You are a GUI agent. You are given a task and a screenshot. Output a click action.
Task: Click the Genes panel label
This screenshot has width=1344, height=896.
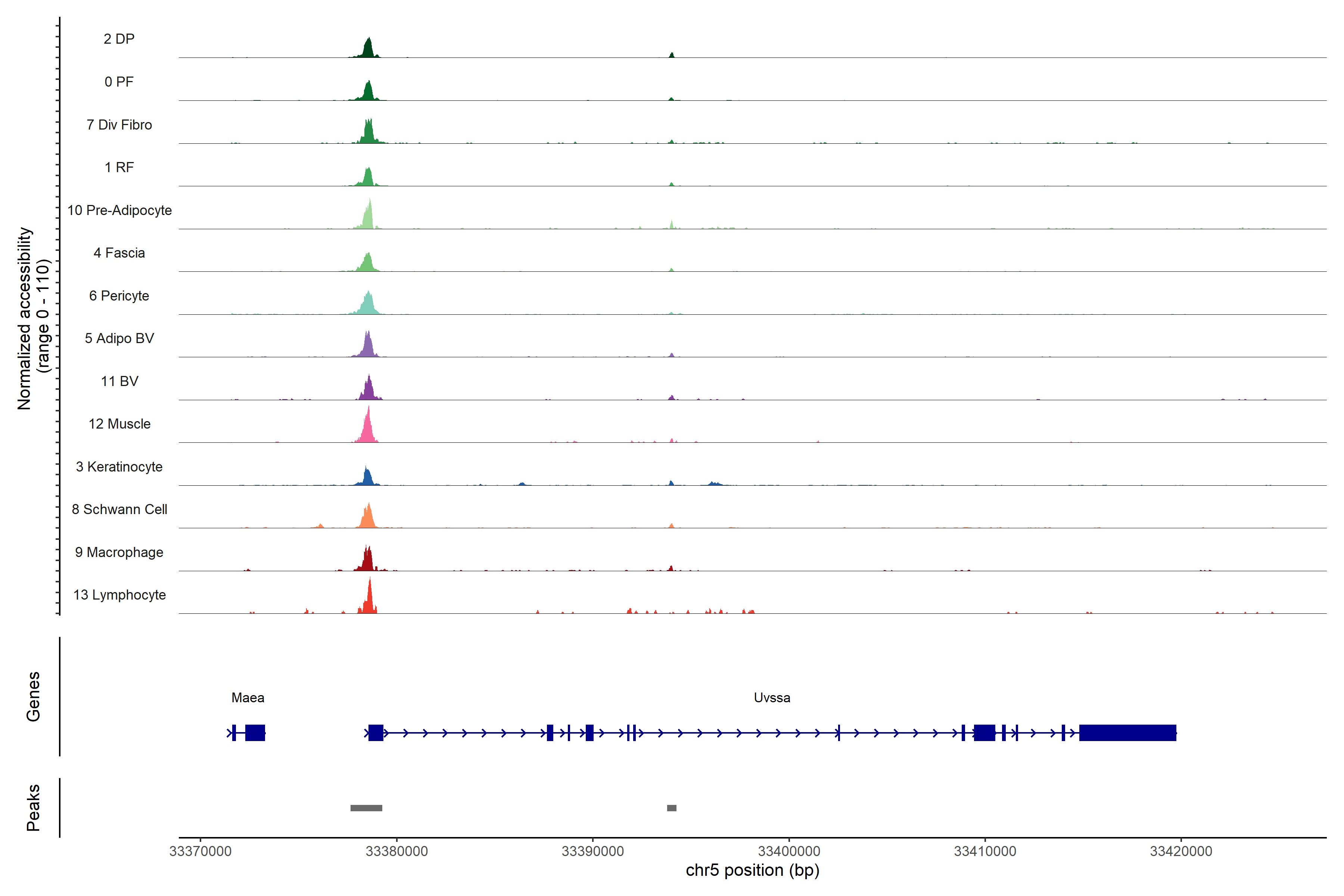point(33,696)
